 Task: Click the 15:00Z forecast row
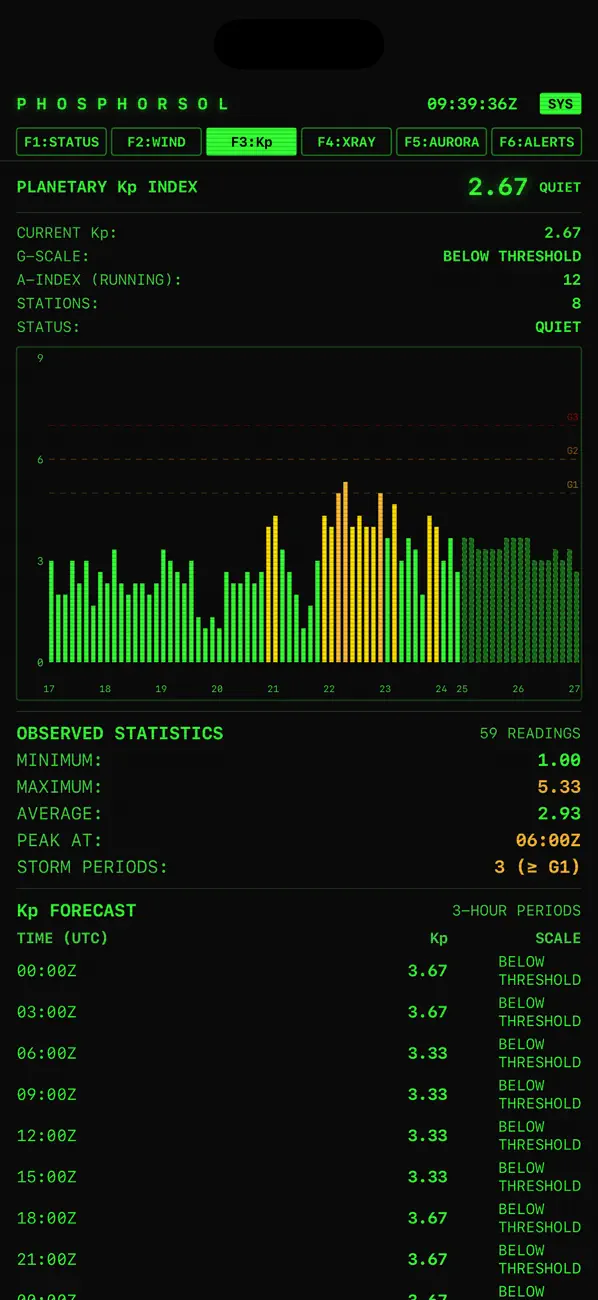(299, 1177)
